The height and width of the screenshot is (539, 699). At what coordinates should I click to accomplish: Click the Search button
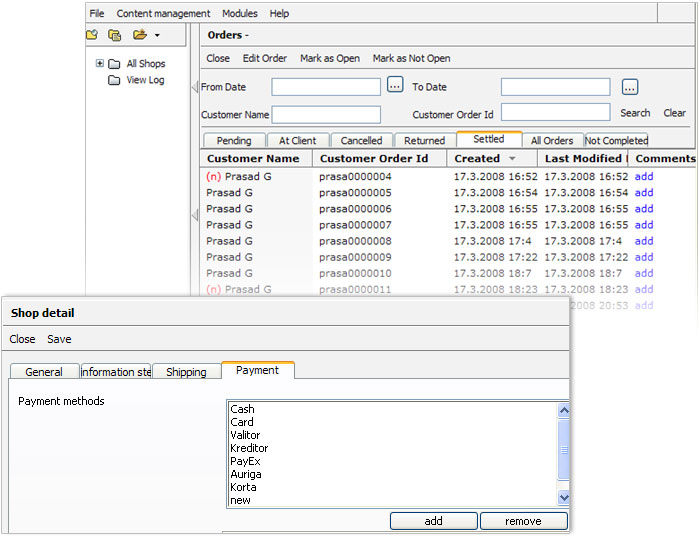(x=635, y=114)
